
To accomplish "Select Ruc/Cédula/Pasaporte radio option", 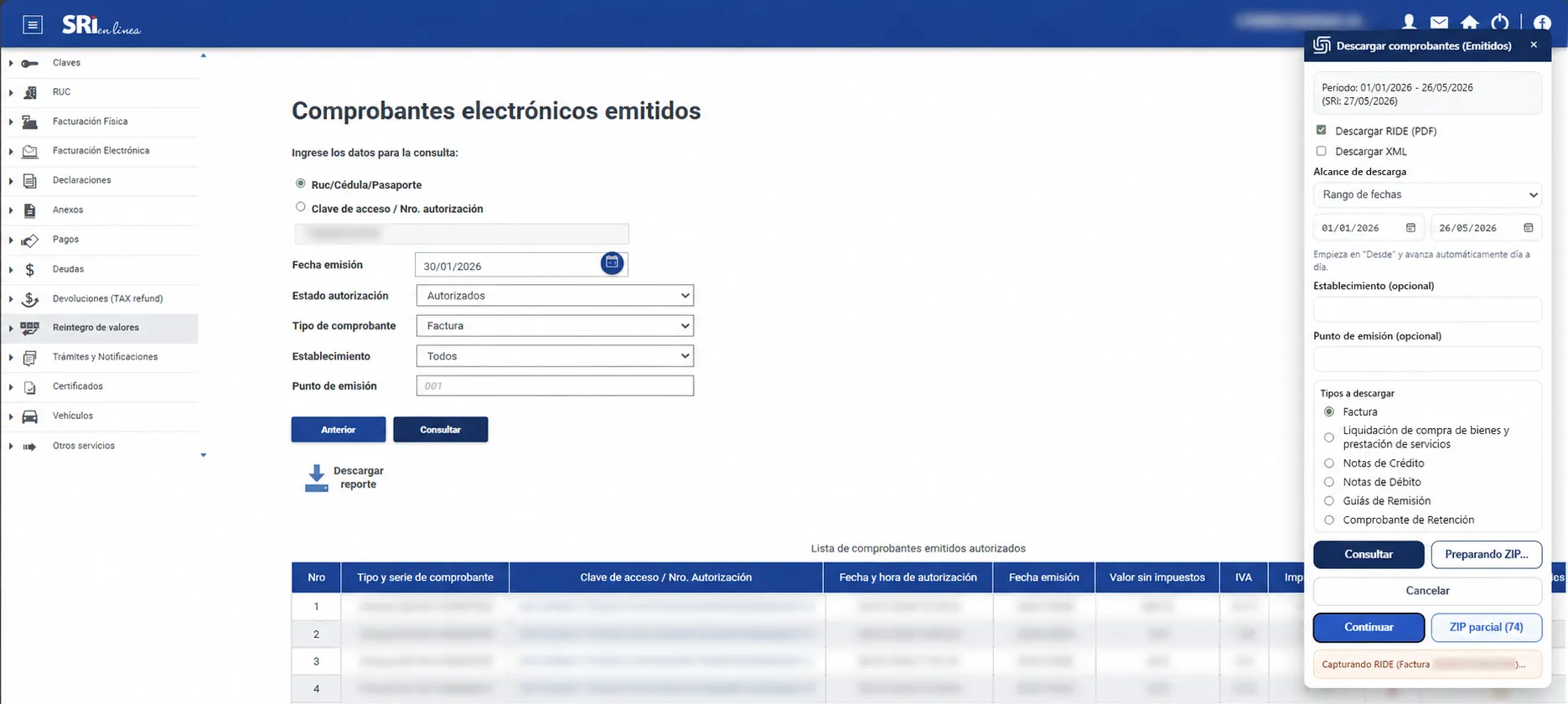I will pyautogui.click(x=300, y=184).
